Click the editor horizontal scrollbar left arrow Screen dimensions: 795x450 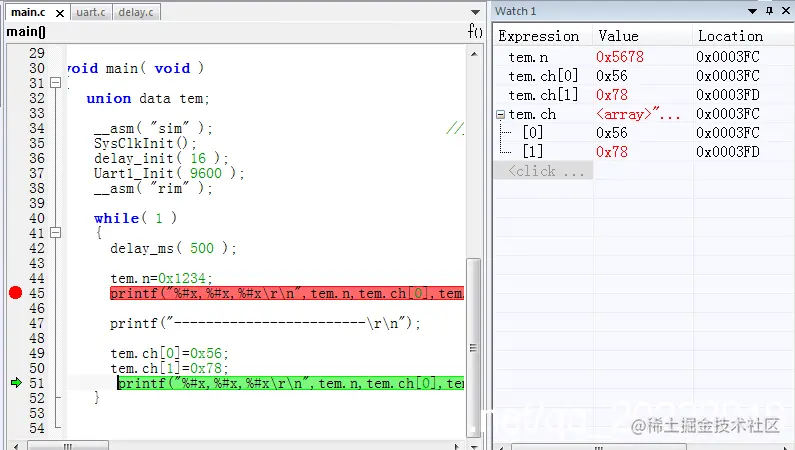pos(16,446)
